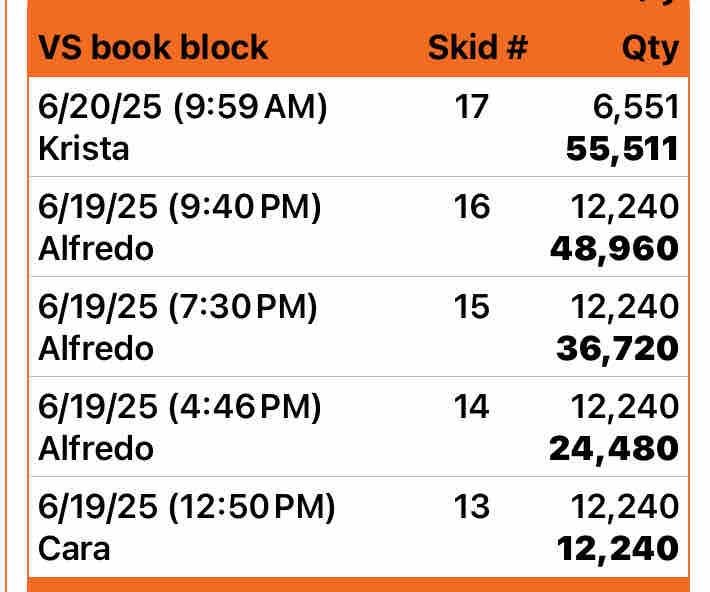Select the operator name Krista

point(84,148)
